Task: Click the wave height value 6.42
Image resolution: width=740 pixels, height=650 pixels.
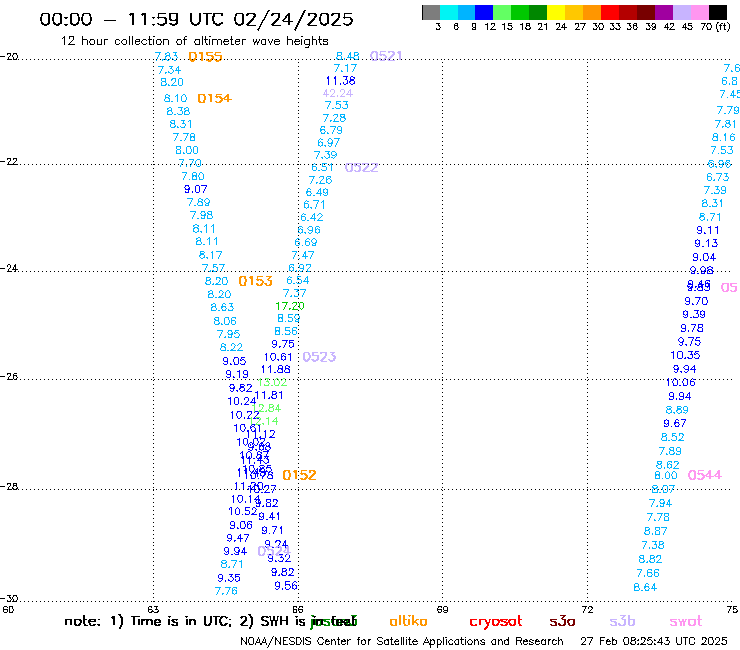Action: point(311,218)
